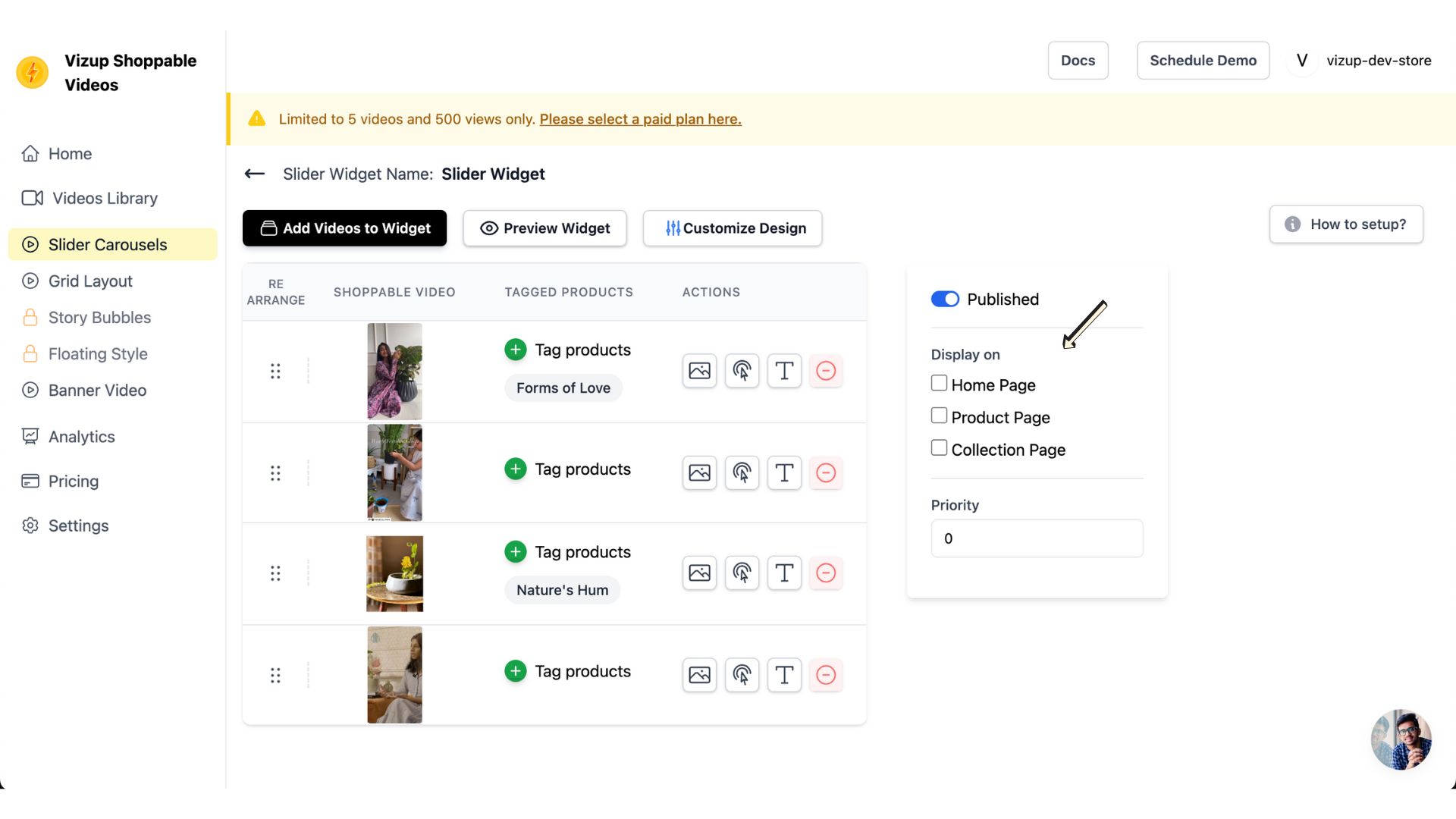Click the image thumbnail icon in first row
Image resolution: width=1456 pixels, height=819 pixels.
point(699,371)
